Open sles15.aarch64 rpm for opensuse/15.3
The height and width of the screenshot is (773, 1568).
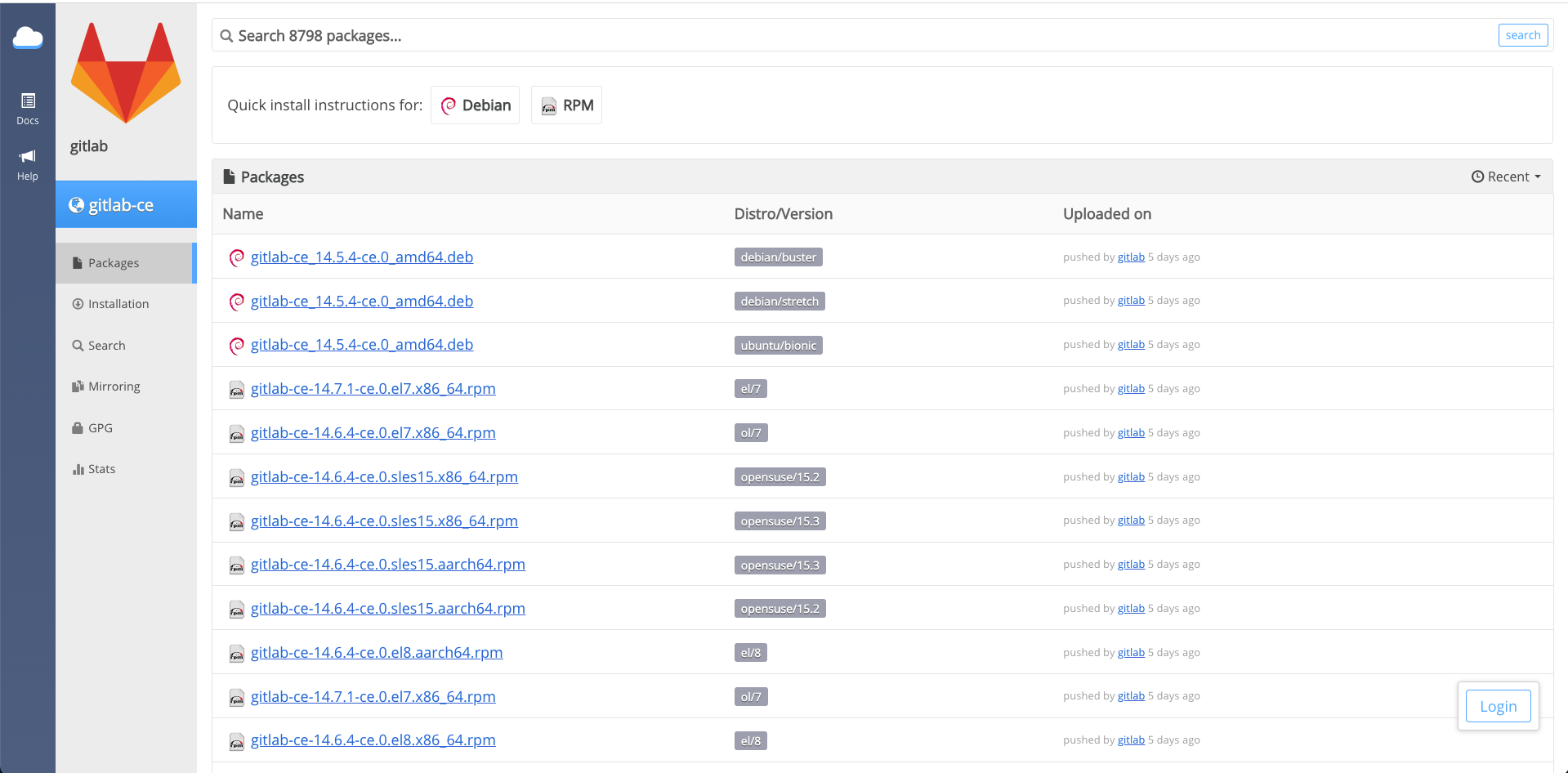pyautogui.click(x=388, y=565)
